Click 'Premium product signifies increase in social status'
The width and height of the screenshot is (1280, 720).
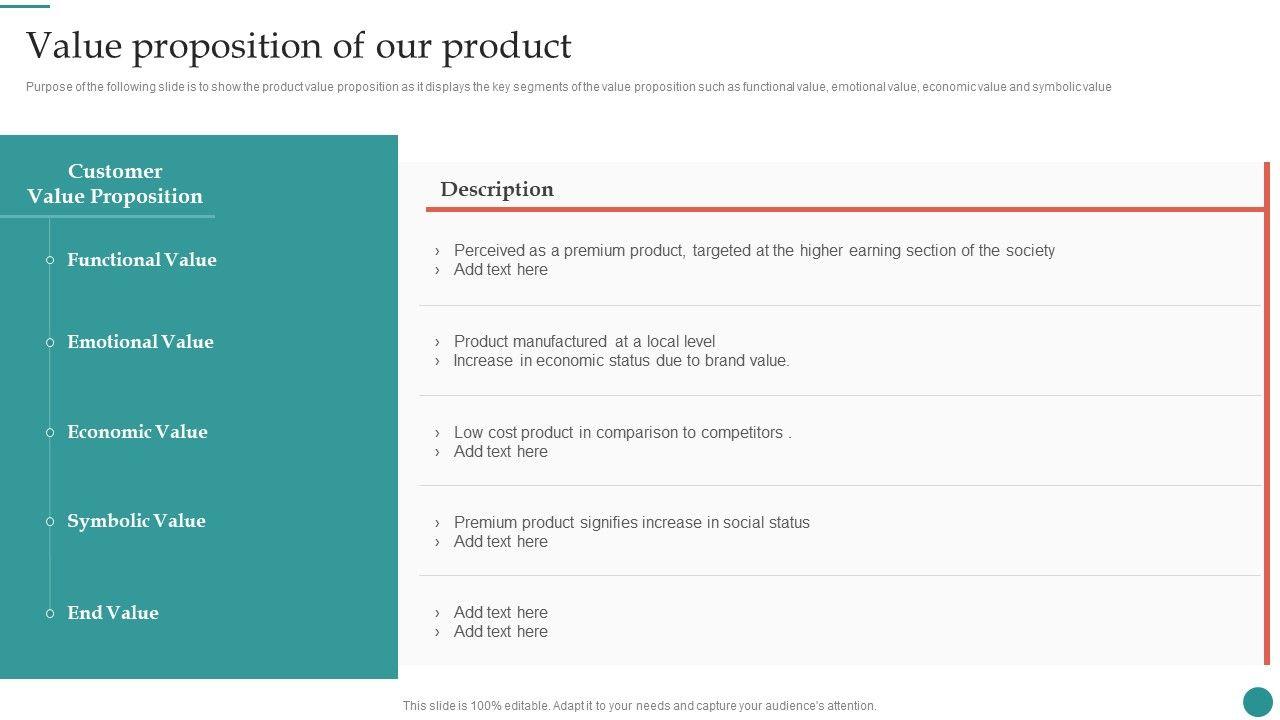click(631, 523)
